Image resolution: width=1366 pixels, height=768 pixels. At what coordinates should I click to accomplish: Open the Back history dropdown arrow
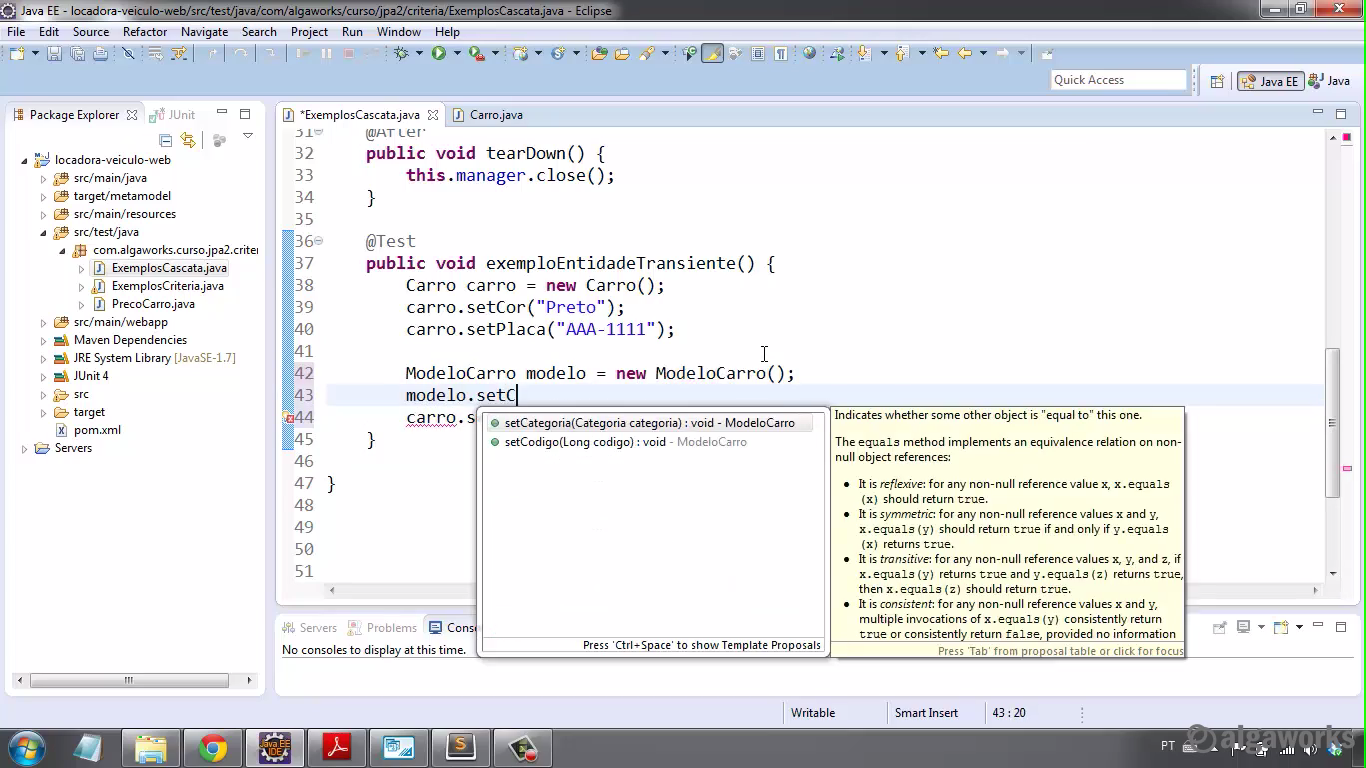pos(983,53)
